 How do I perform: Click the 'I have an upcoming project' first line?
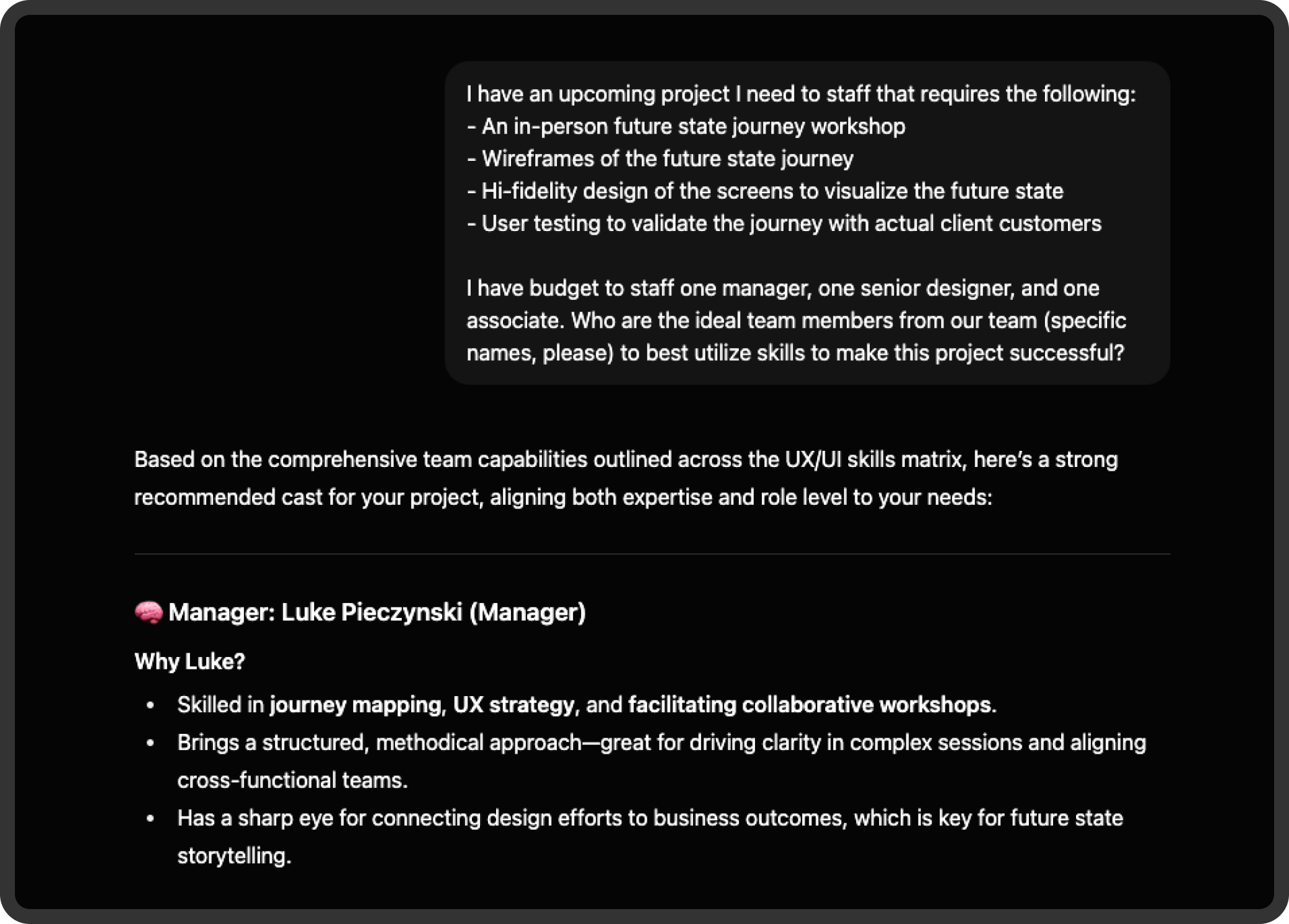[801, 94]
